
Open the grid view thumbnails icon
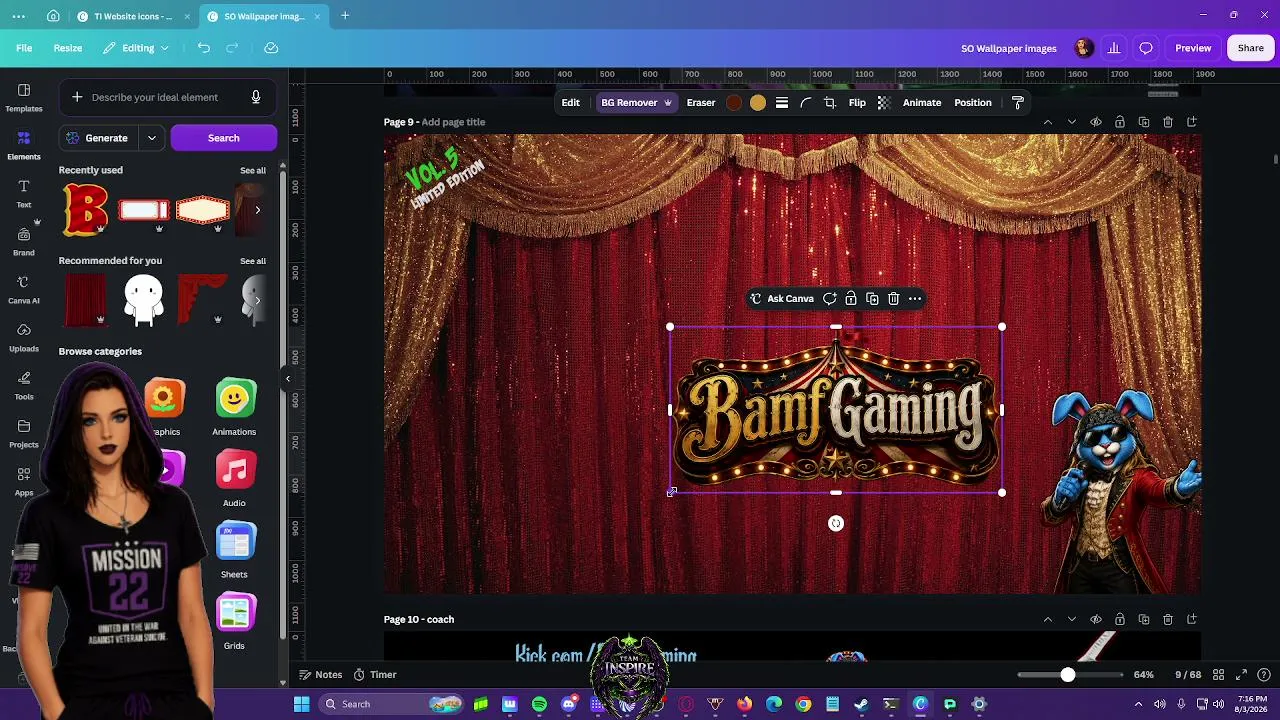pyautogui.click(x=1219, y=675)
